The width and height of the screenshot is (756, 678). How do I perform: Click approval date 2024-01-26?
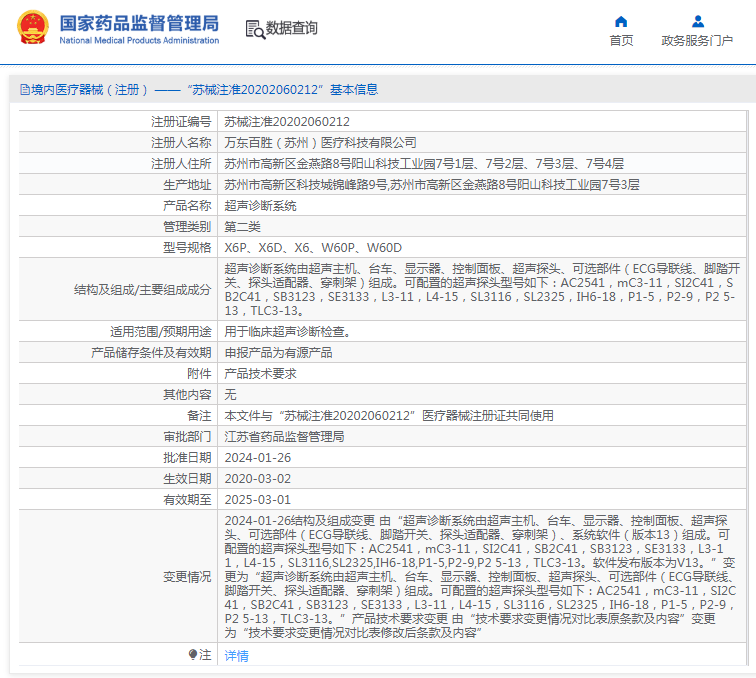point(257,458)
